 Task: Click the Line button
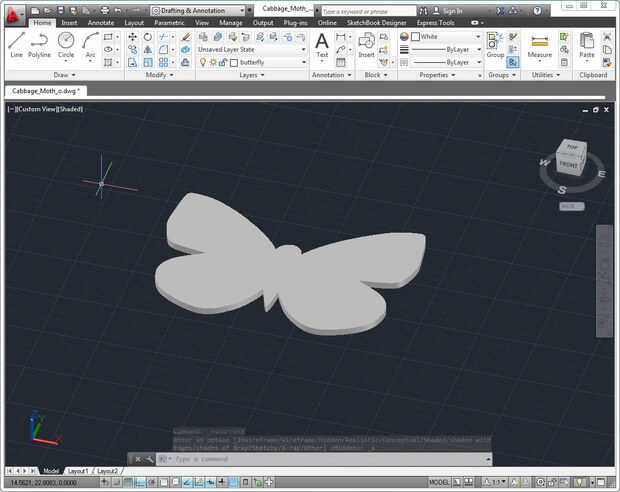click(x=16, y=45)
